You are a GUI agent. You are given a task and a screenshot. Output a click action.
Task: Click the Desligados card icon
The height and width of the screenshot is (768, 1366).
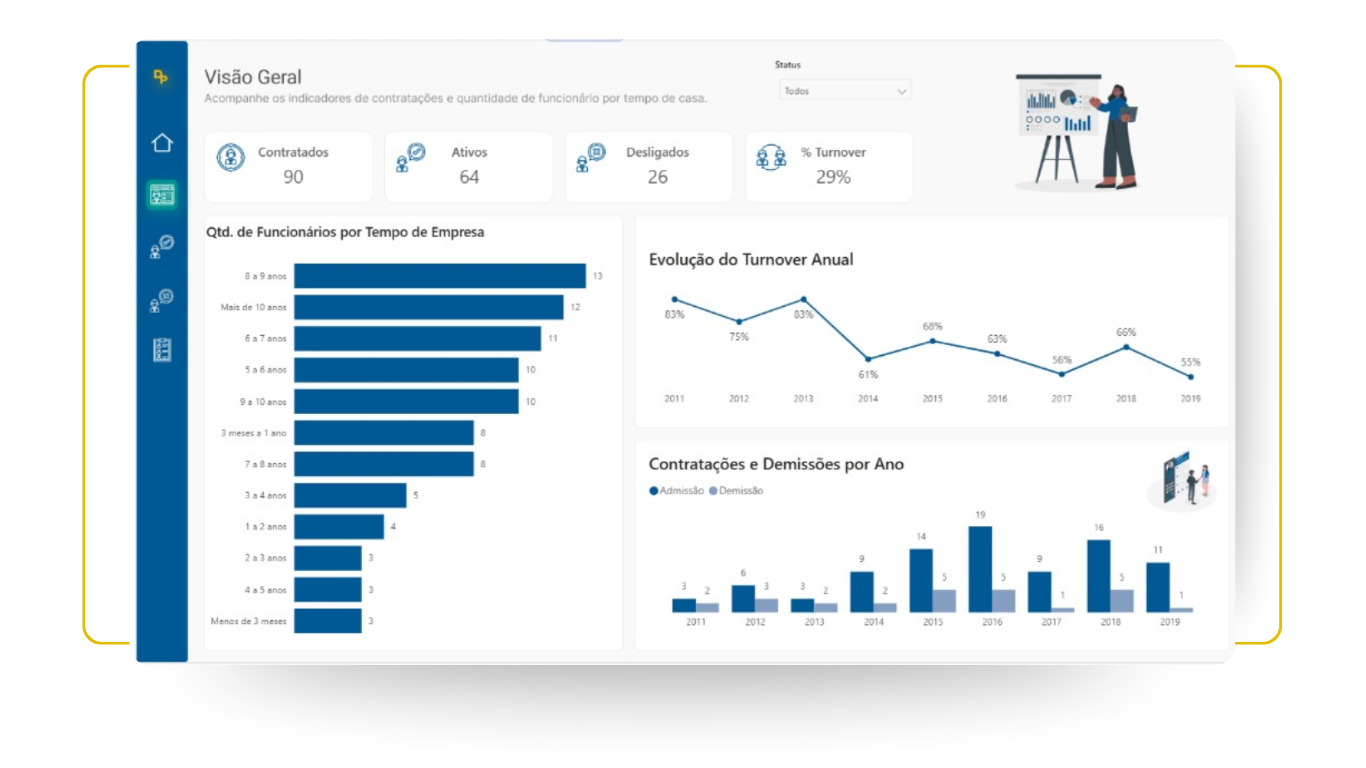click(591, 158)
